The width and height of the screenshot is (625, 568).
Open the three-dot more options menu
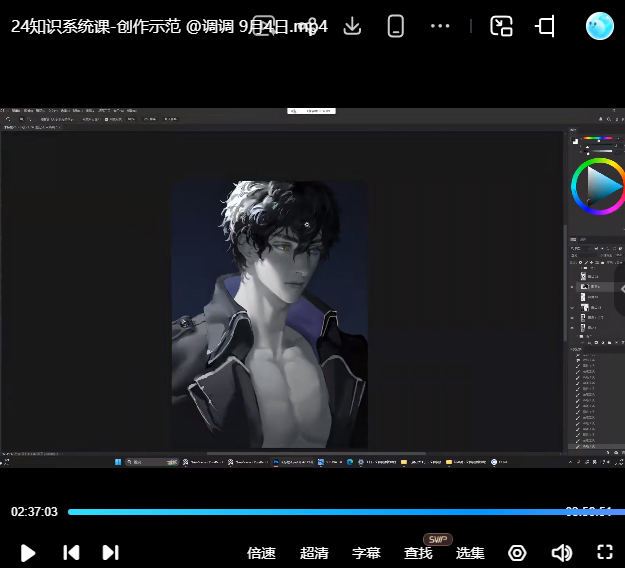[x=440, y=26]
